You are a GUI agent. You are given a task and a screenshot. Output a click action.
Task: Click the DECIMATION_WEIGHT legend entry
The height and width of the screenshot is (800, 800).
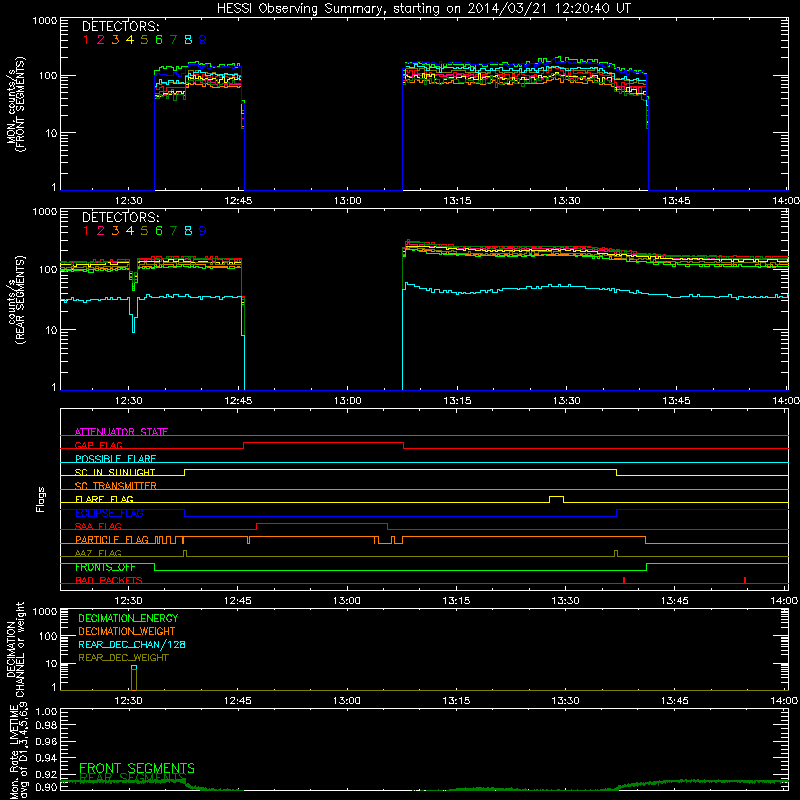click(x=127, y=632)
